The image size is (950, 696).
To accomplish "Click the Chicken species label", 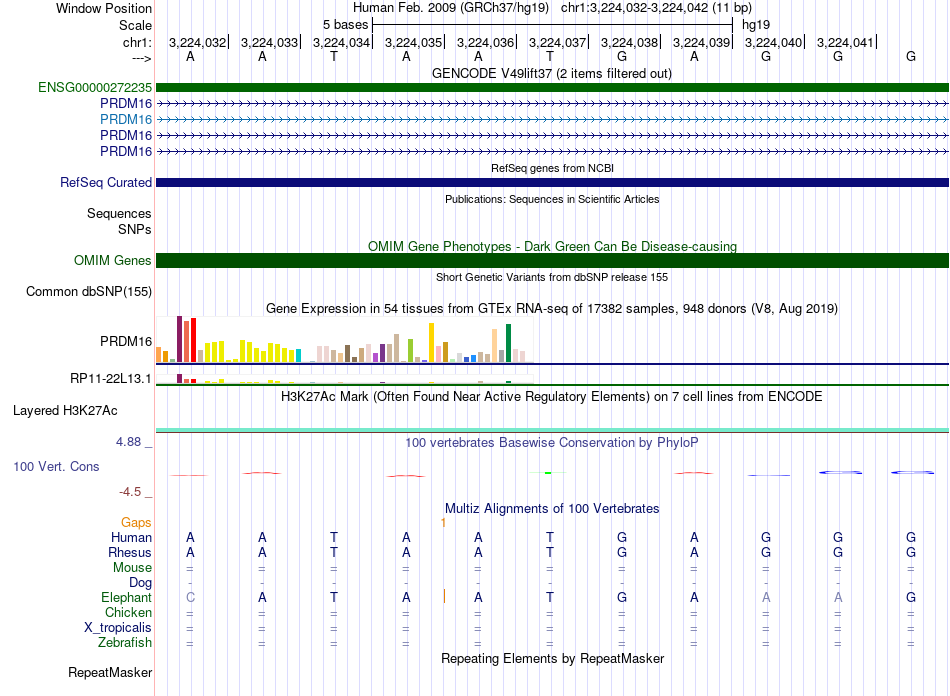I will point(128,612).
